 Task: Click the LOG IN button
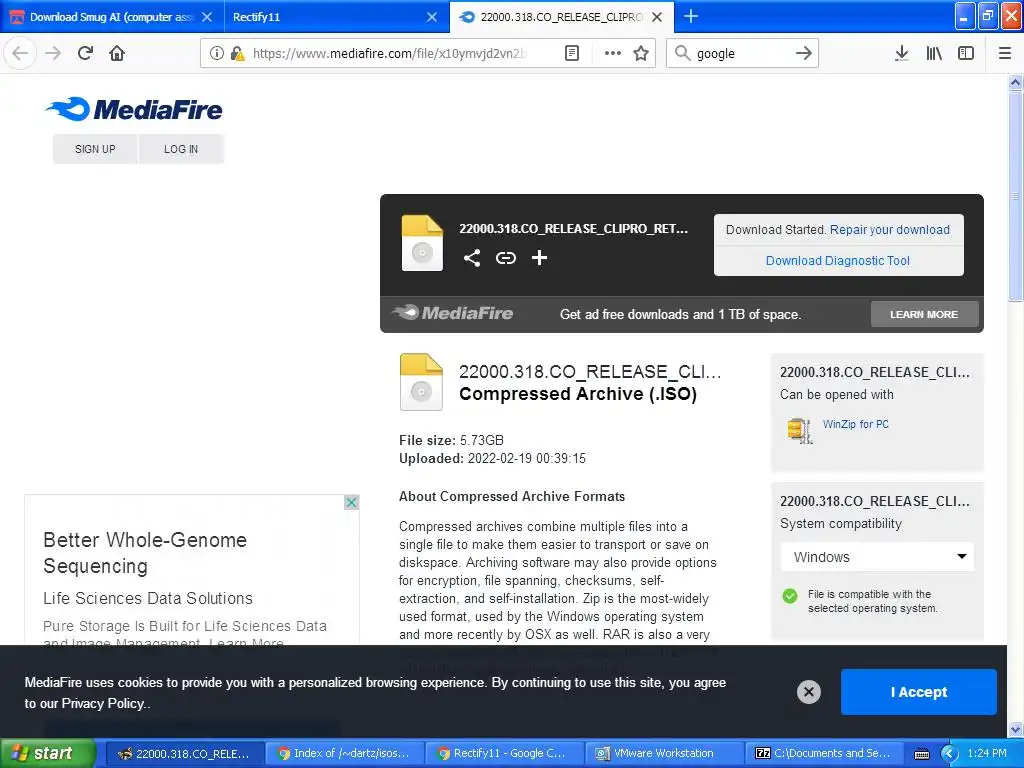coord(181,149)
